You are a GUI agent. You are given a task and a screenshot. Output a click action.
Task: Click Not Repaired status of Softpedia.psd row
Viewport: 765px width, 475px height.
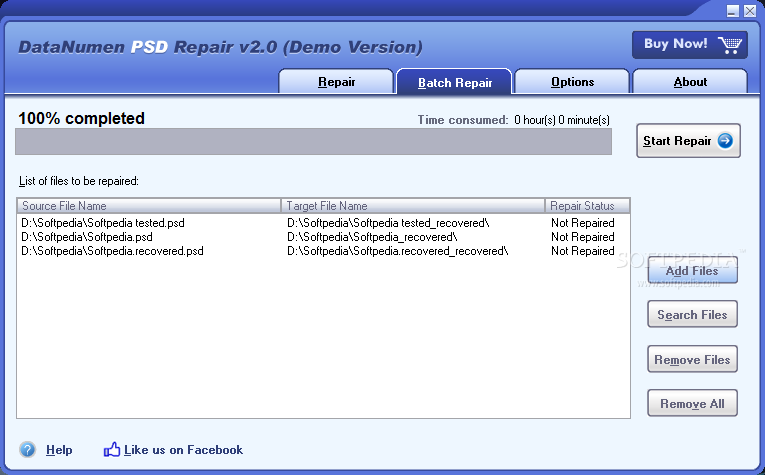click(583, 237)
